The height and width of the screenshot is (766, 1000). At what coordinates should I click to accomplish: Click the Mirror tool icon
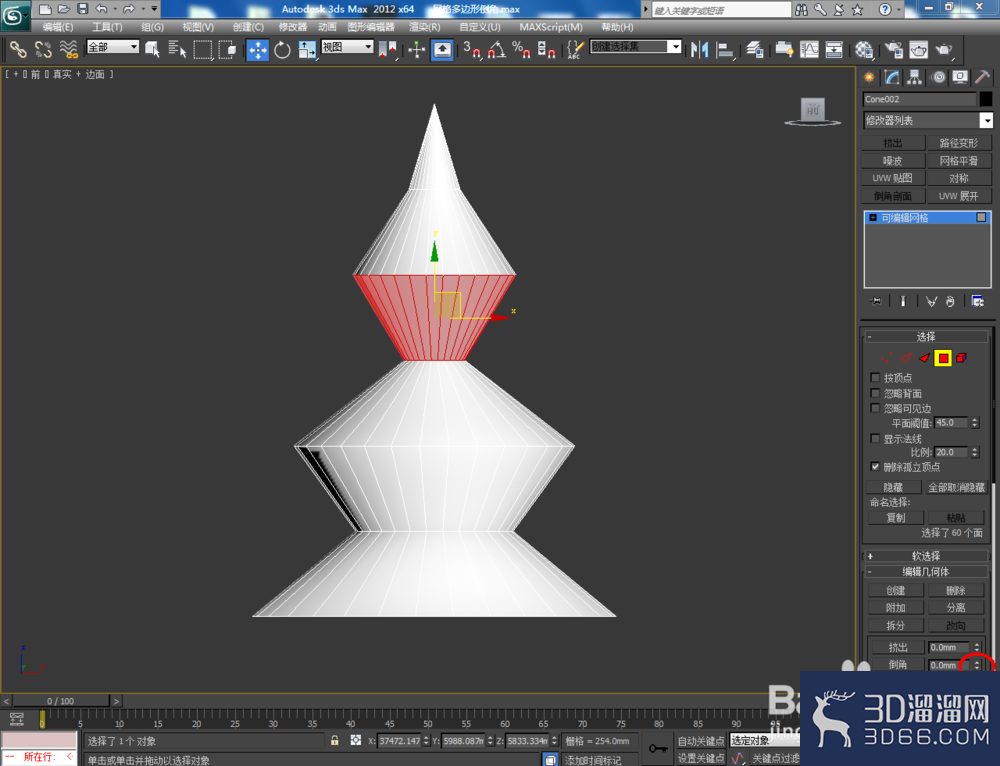[x=700, y=49]
